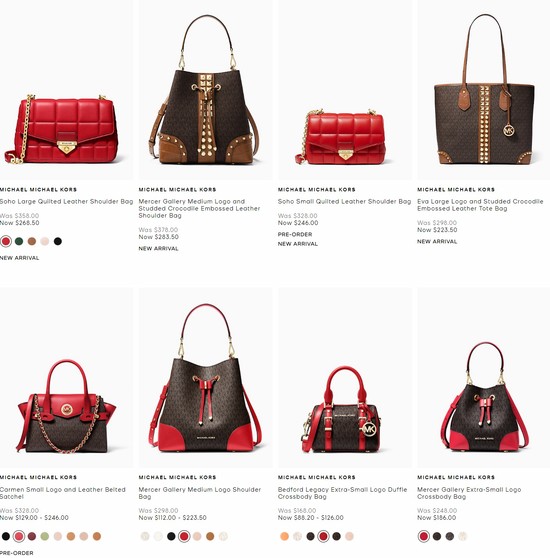View the Carmen Small belted satchel image
This screenshot has width=550, height=558.
[x=66, y=407]
